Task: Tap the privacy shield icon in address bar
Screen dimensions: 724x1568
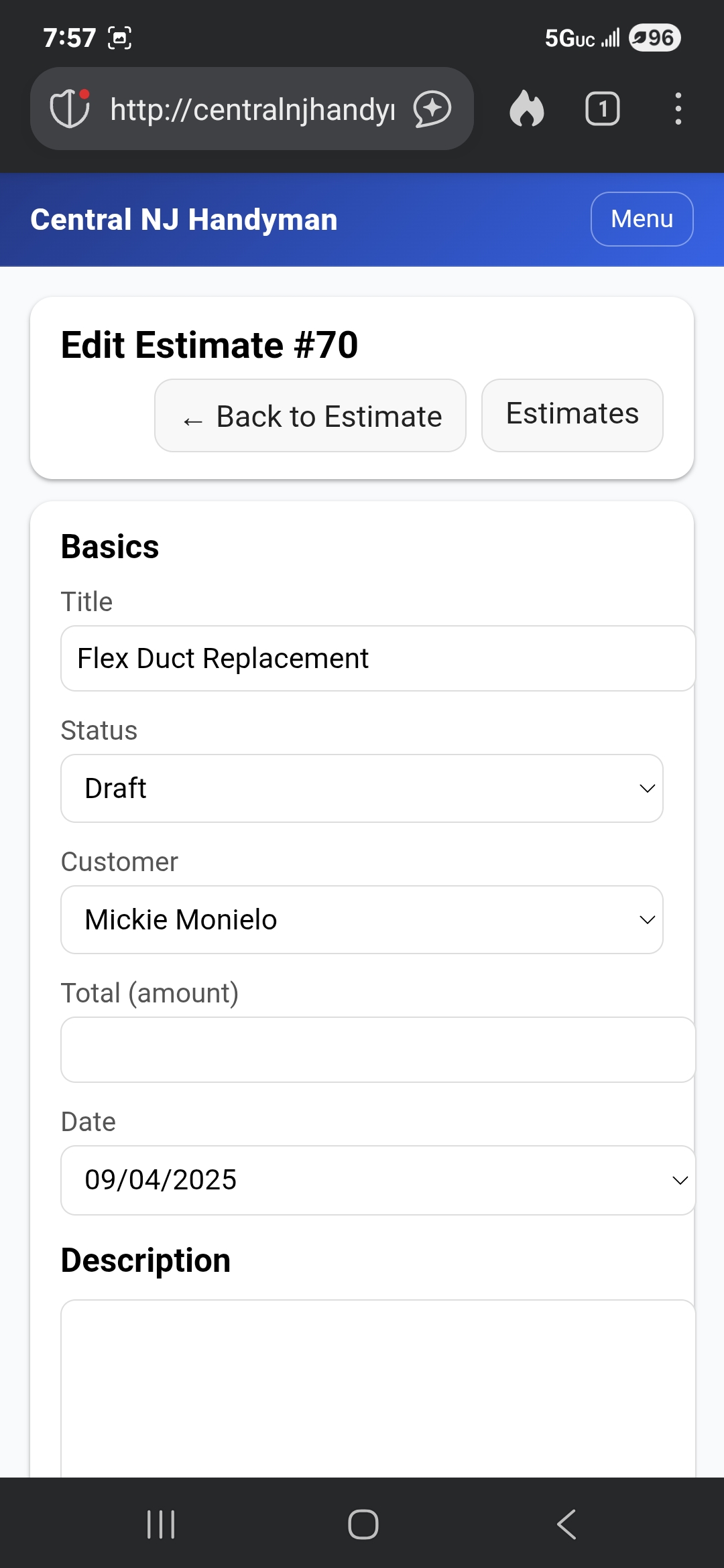Action: click(70, 109)
